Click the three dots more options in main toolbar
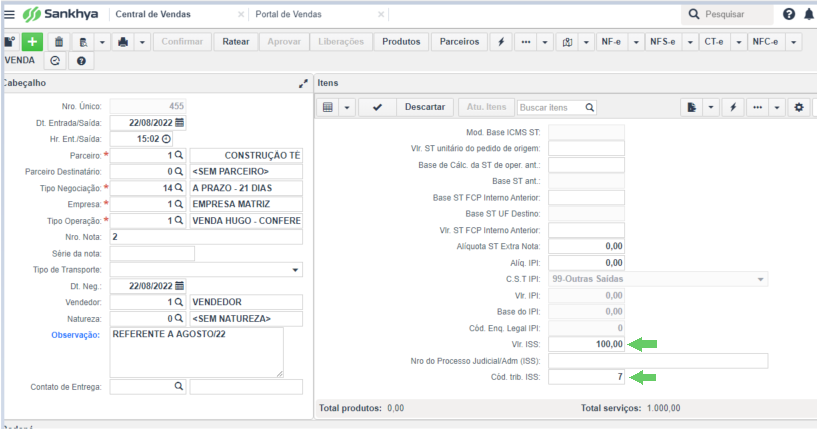This screenshot has width=817, height=429. pos(526,42)
